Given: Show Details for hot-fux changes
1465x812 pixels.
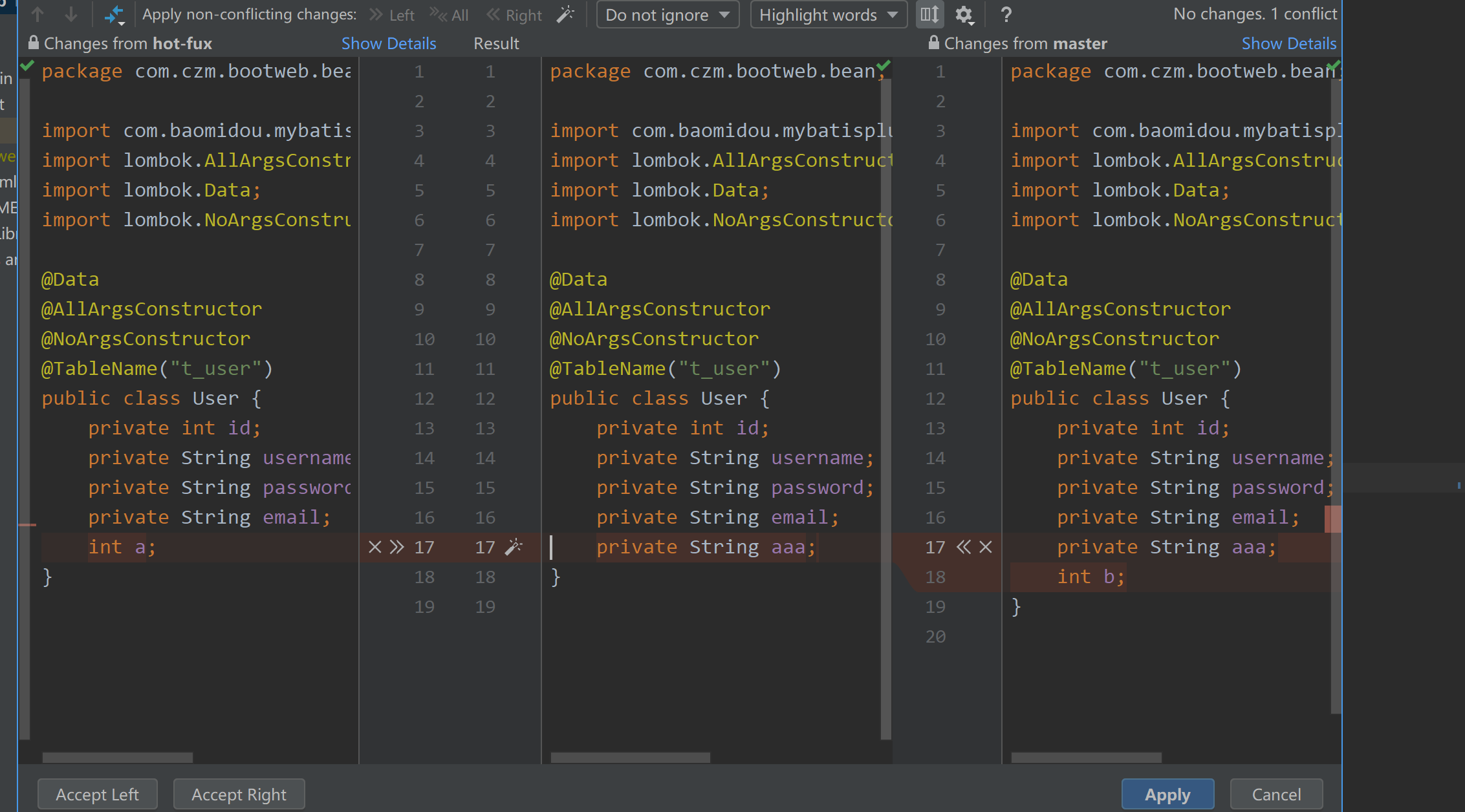Looking at the screenshot, I should [x=389, y=43].
